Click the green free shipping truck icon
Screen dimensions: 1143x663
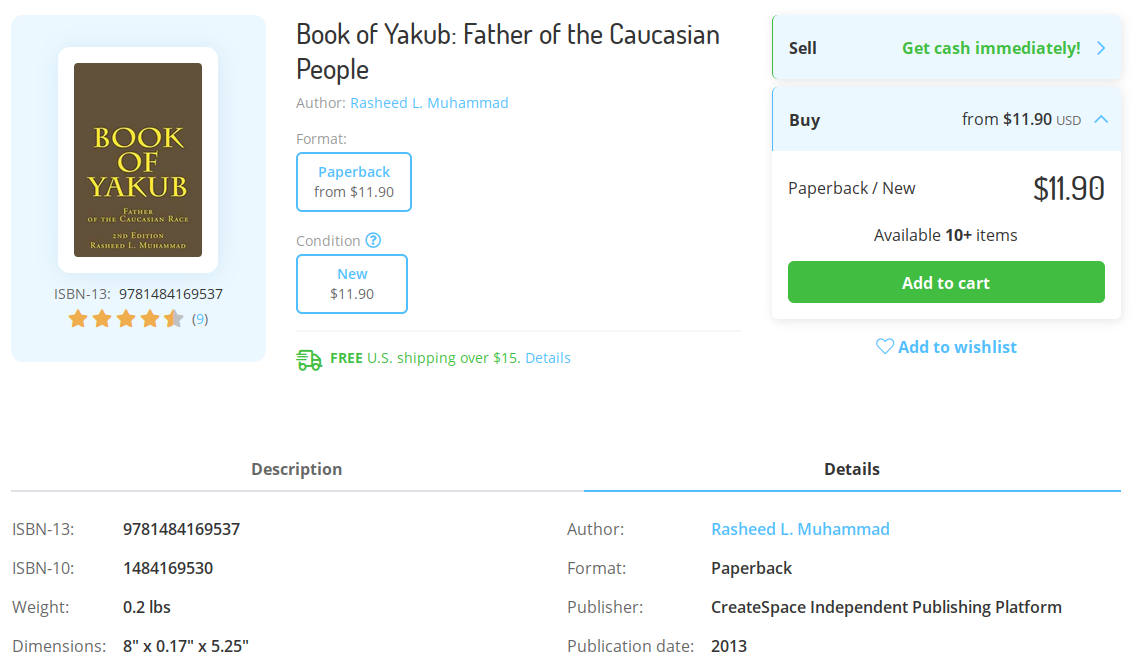click(x=309, y=359)
